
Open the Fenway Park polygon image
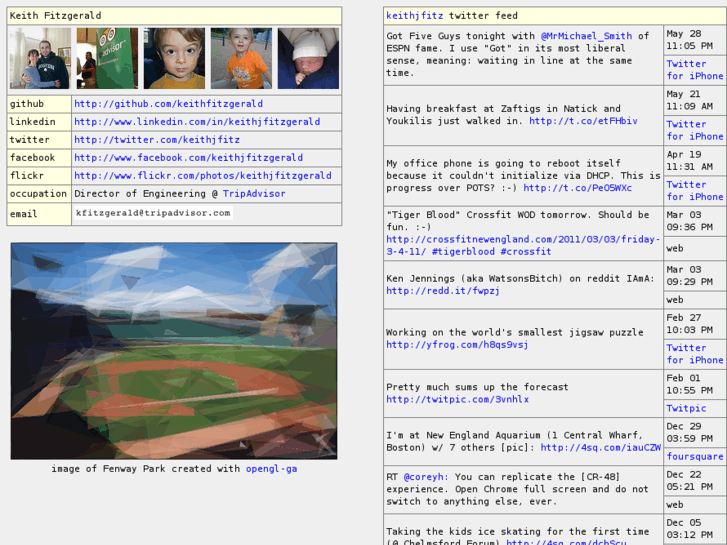click(x=174, y=351)
